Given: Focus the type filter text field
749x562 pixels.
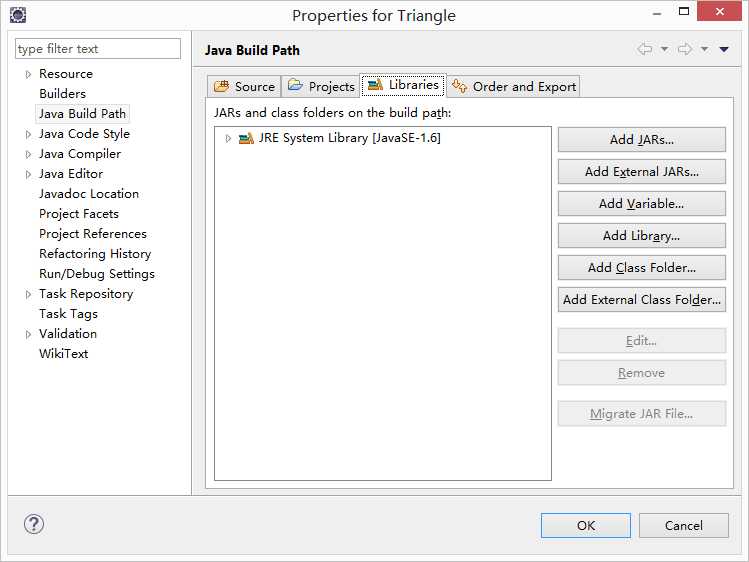Looking at the screenshot, I should [98, 49].
